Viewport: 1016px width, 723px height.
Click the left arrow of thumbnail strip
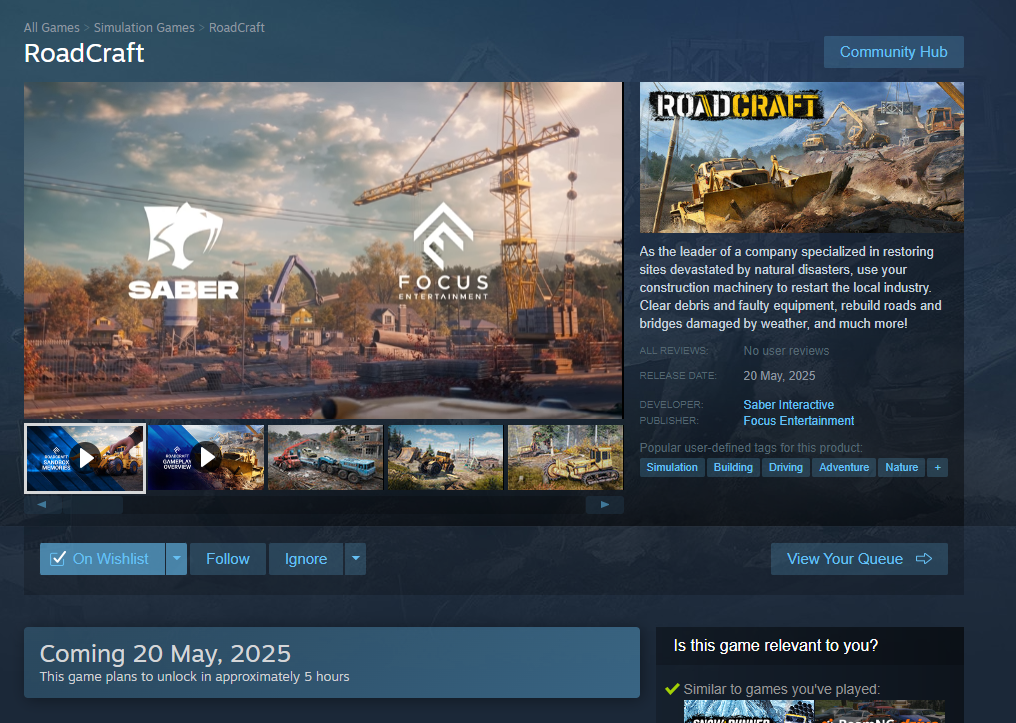click(41, 505)
